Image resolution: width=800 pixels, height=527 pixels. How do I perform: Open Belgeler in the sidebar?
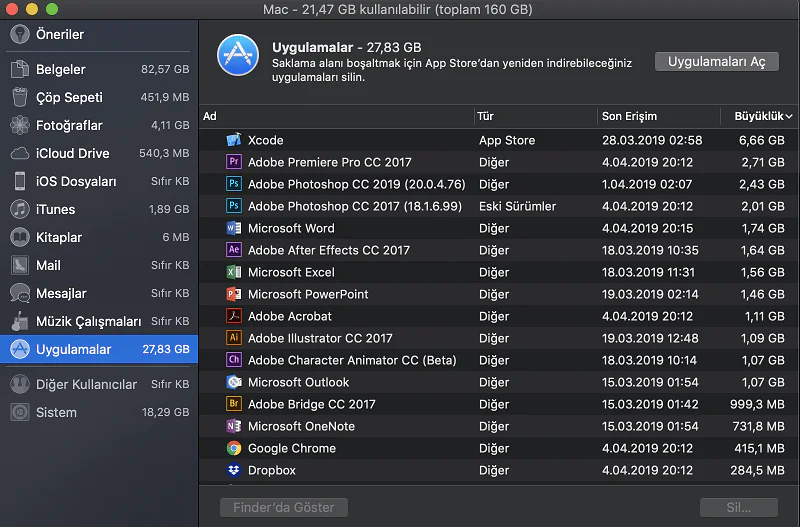tap(61, 70)
